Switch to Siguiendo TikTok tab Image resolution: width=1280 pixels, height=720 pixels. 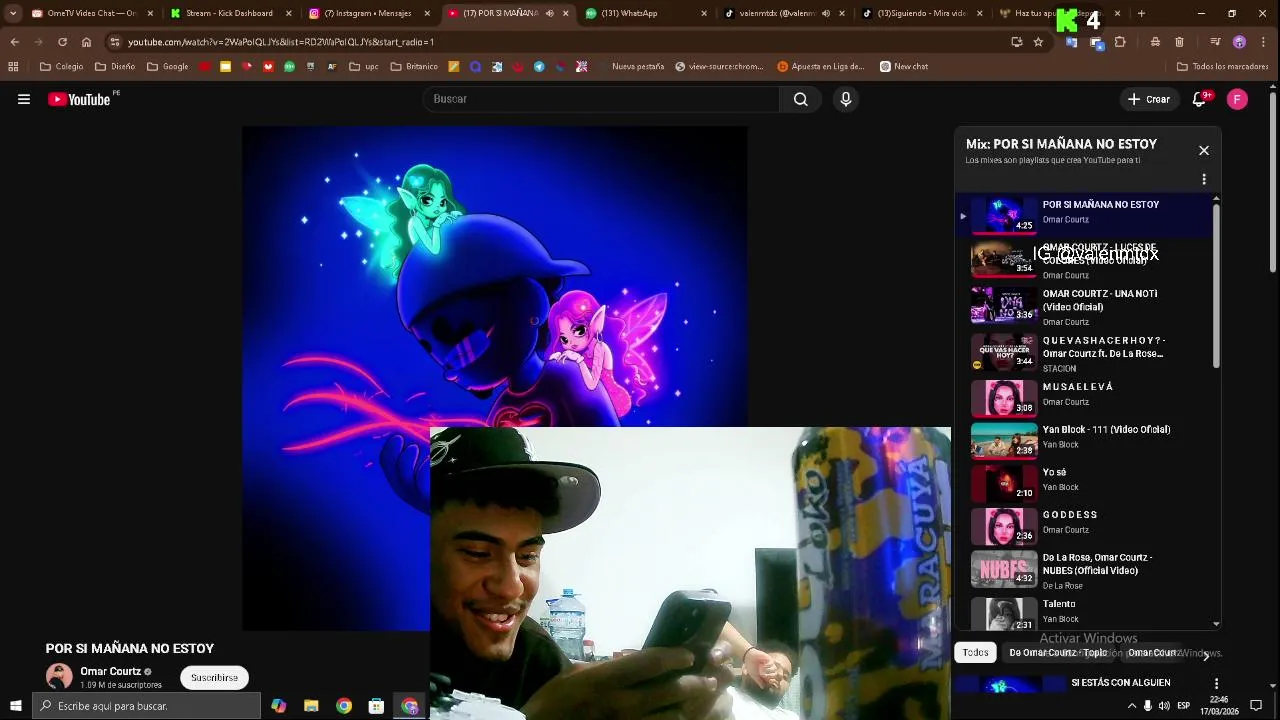[920, 13]
